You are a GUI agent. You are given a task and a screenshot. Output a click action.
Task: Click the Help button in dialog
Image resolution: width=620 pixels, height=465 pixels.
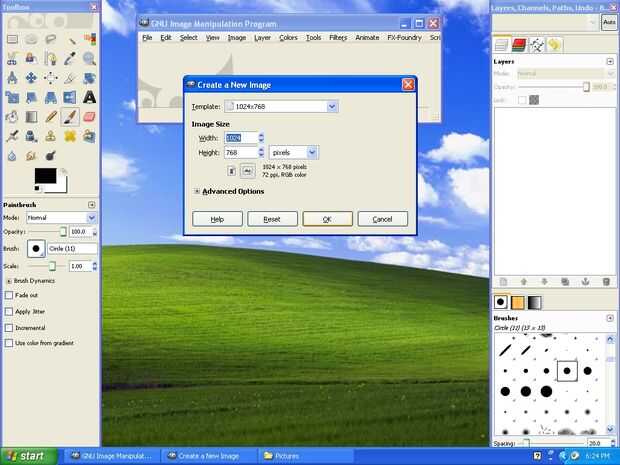(217, 219)
